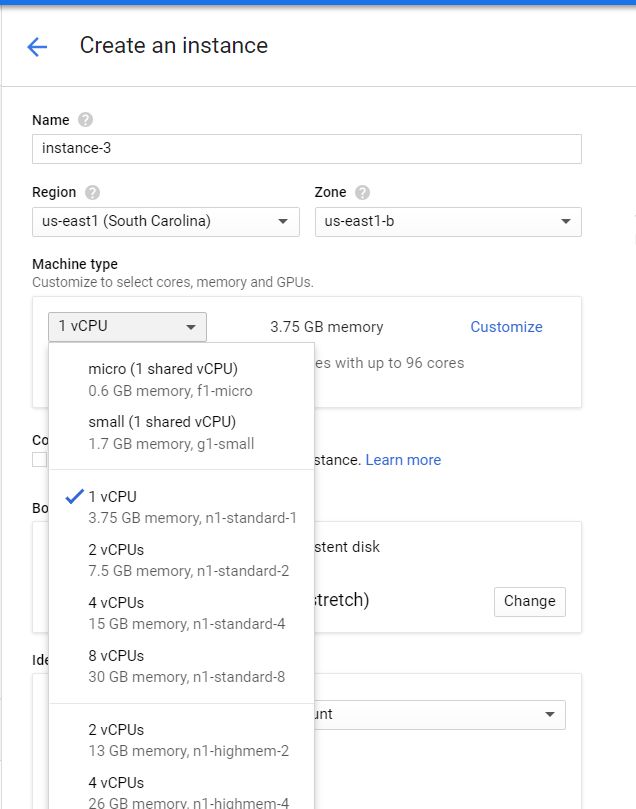Click the help icon next to Name

[85, 120]
